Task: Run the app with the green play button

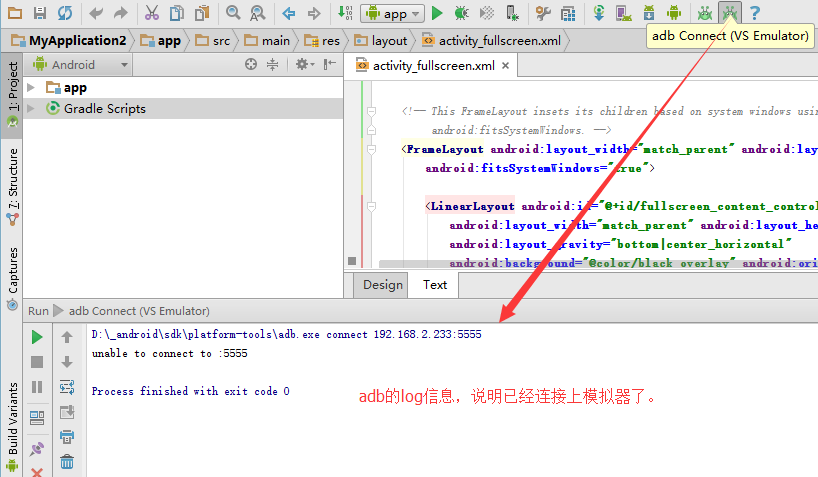Action: click(437, 13)
